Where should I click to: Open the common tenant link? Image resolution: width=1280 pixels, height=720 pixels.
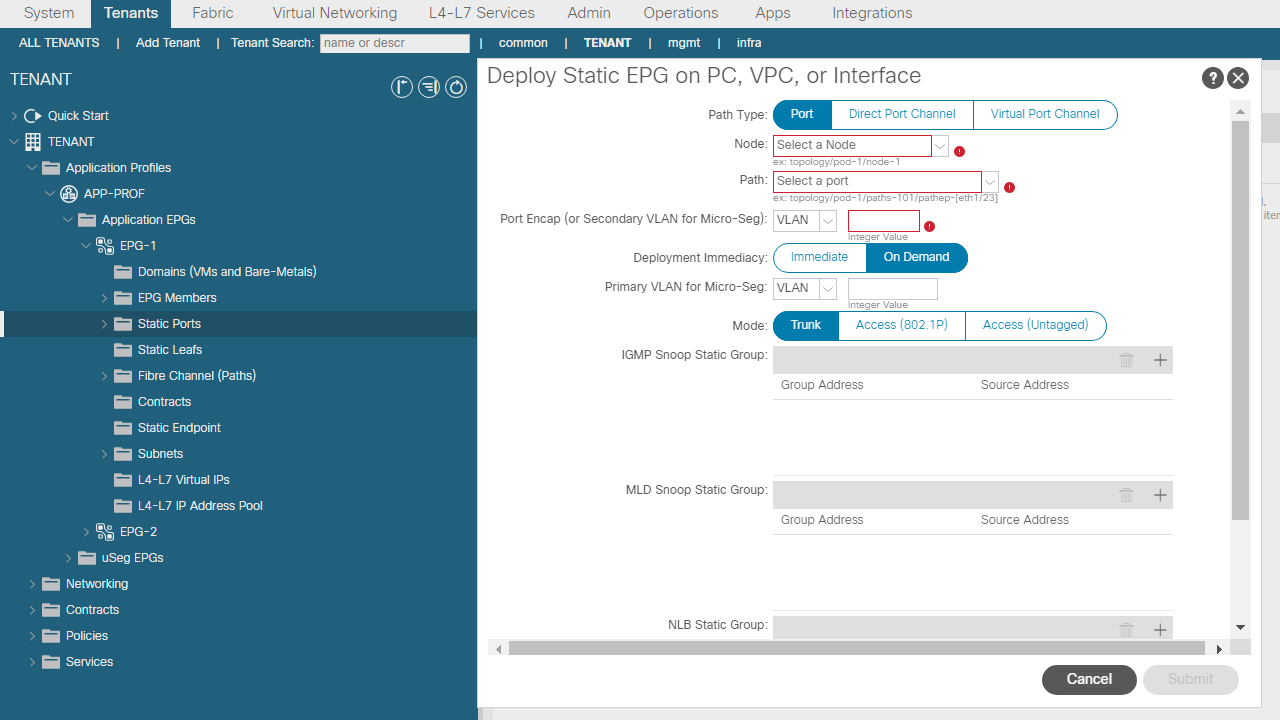click(x=523, y=43)
